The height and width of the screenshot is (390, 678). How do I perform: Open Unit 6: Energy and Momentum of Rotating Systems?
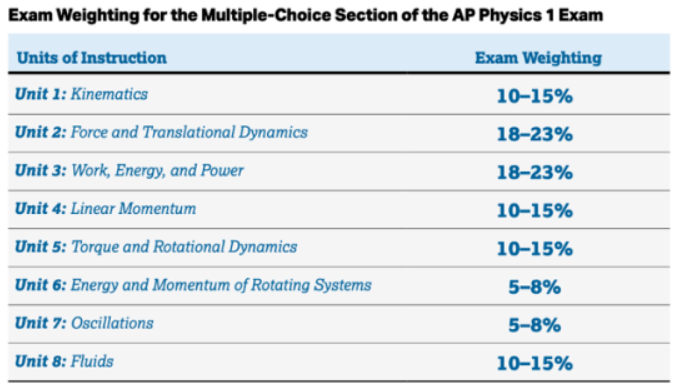[193, 285]
